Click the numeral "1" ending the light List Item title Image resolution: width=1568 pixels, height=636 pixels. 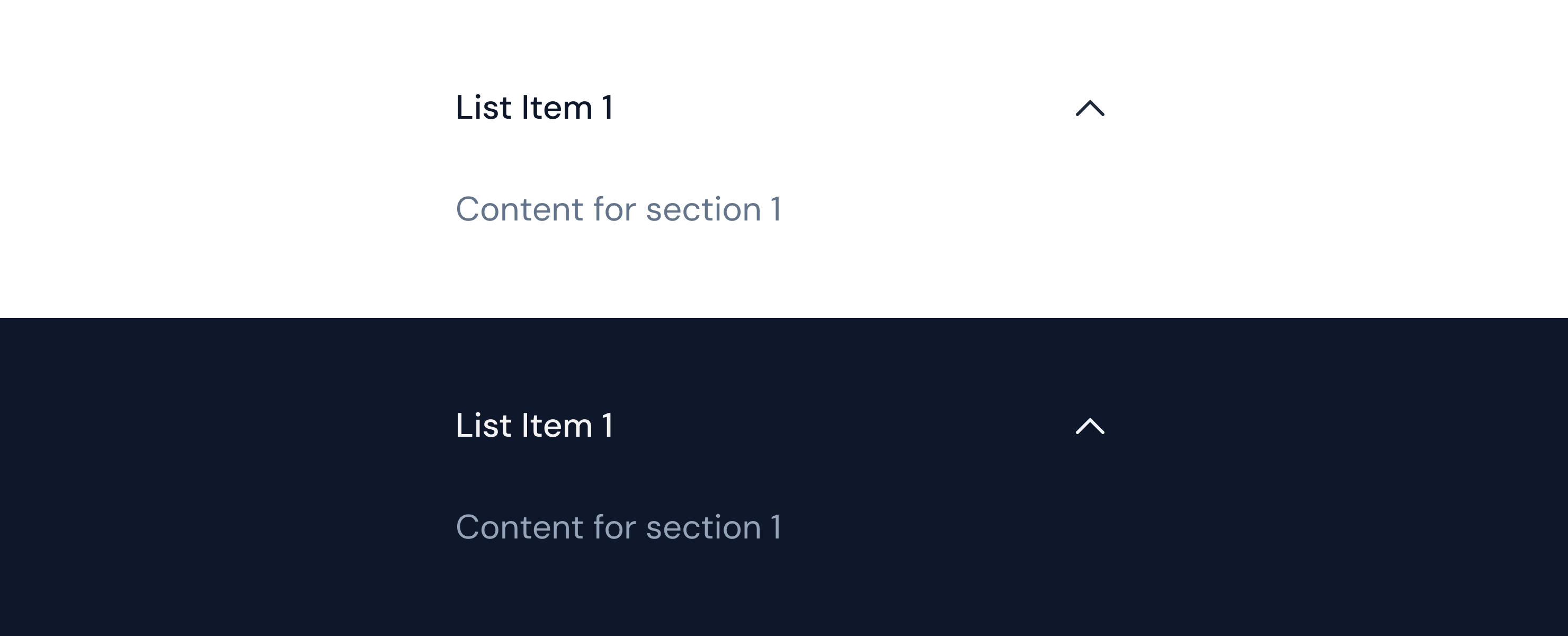pyautogui.click(x=607, y=108)
